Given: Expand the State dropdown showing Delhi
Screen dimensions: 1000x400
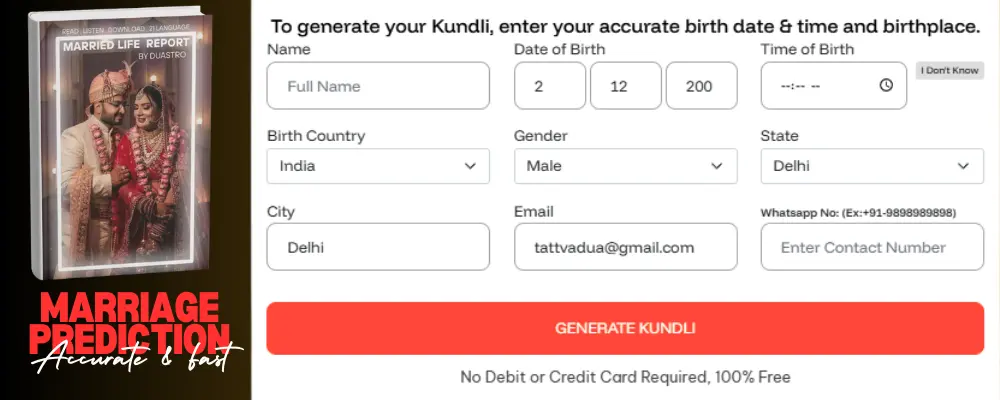Looking at the screenshot, I should (871, 166).
